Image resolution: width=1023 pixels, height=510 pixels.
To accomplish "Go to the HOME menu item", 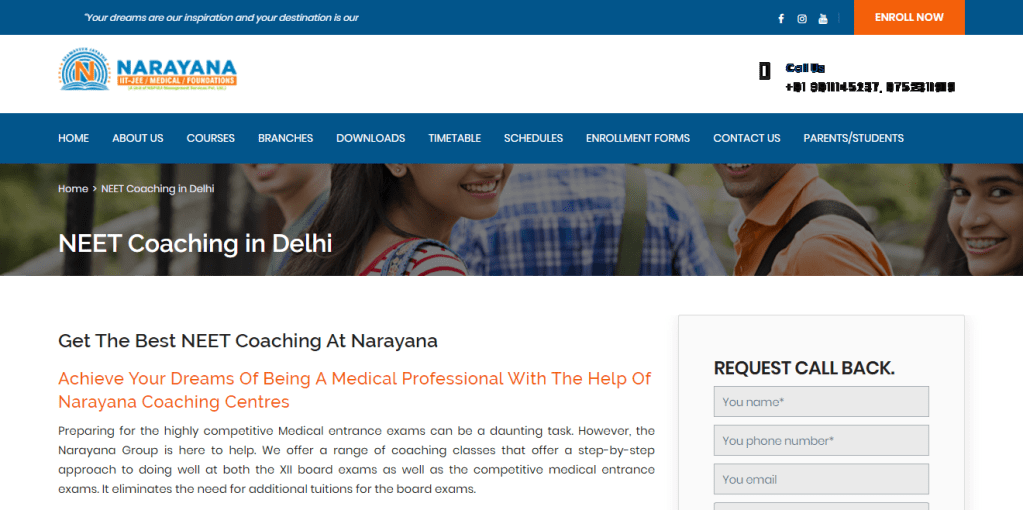I will click(74, 138).
